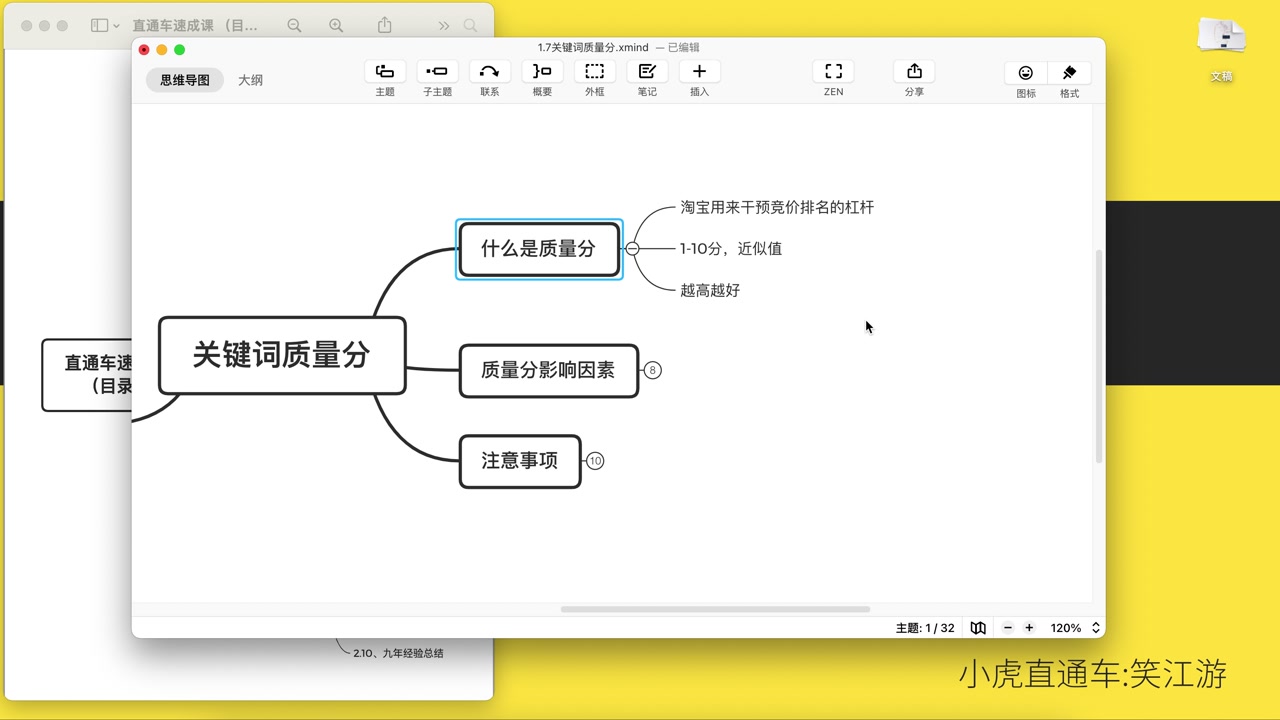Select the 注意事项 topic
Image resolution: width=1280 pixels, height=720 pixels.
tap(520, 461)
